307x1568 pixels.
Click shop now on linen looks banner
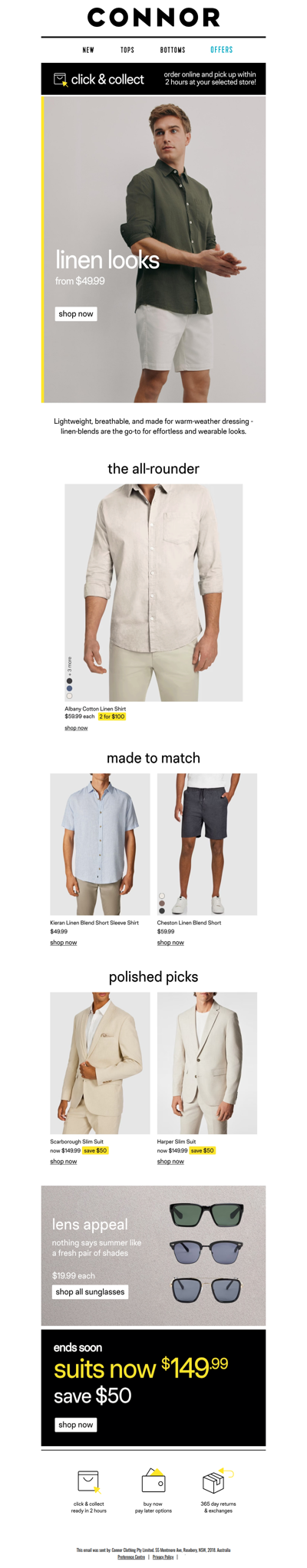tap(76, 313)
